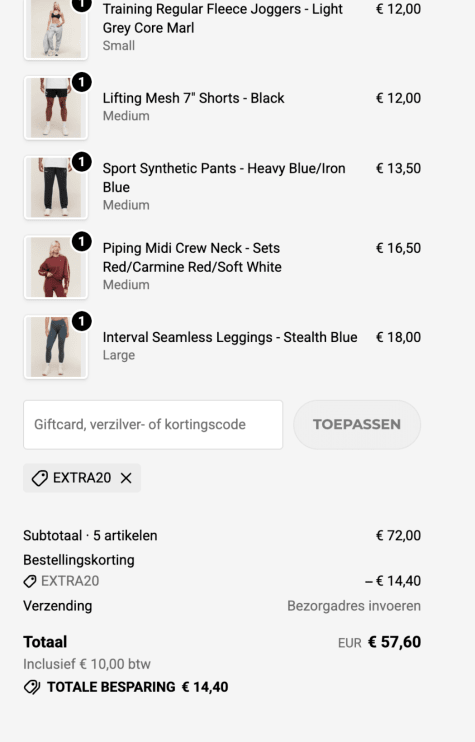Click quantity badge on Sport Synthetic Pants
Screen dimensions: 475x742
(81, 162)
